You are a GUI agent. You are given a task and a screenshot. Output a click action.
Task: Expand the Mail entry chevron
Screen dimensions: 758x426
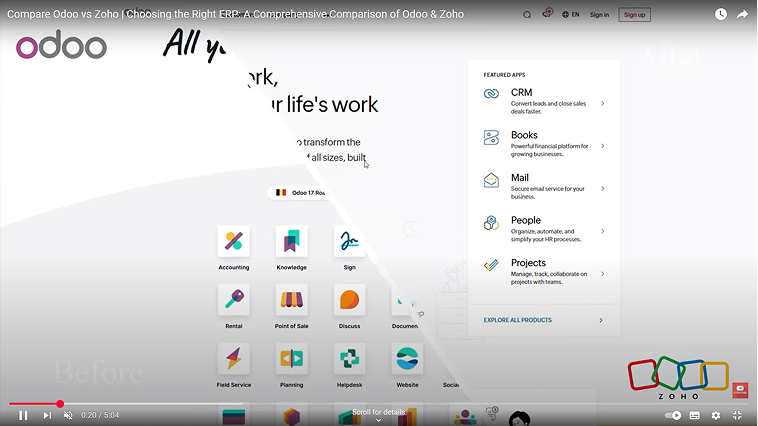(602, 188)
